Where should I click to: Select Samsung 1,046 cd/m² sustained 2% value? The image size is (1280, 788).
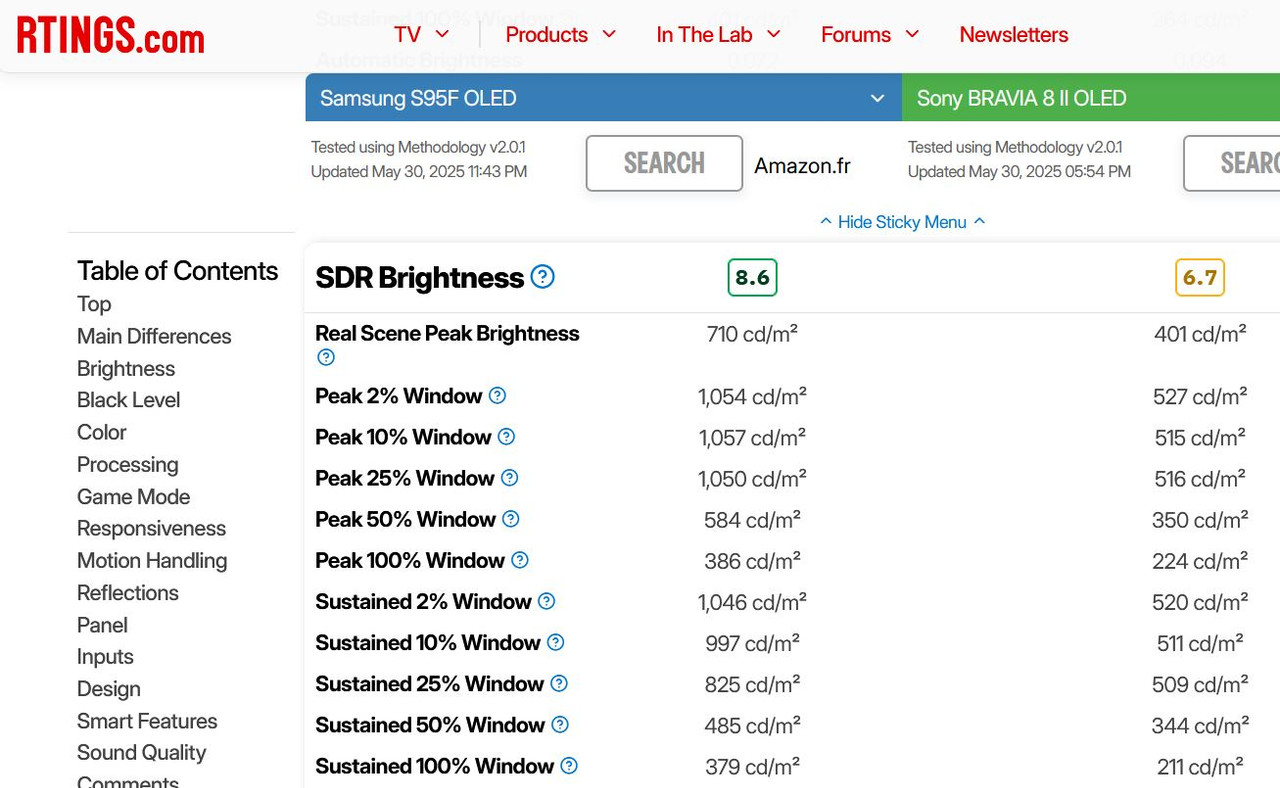coord(752,602)
